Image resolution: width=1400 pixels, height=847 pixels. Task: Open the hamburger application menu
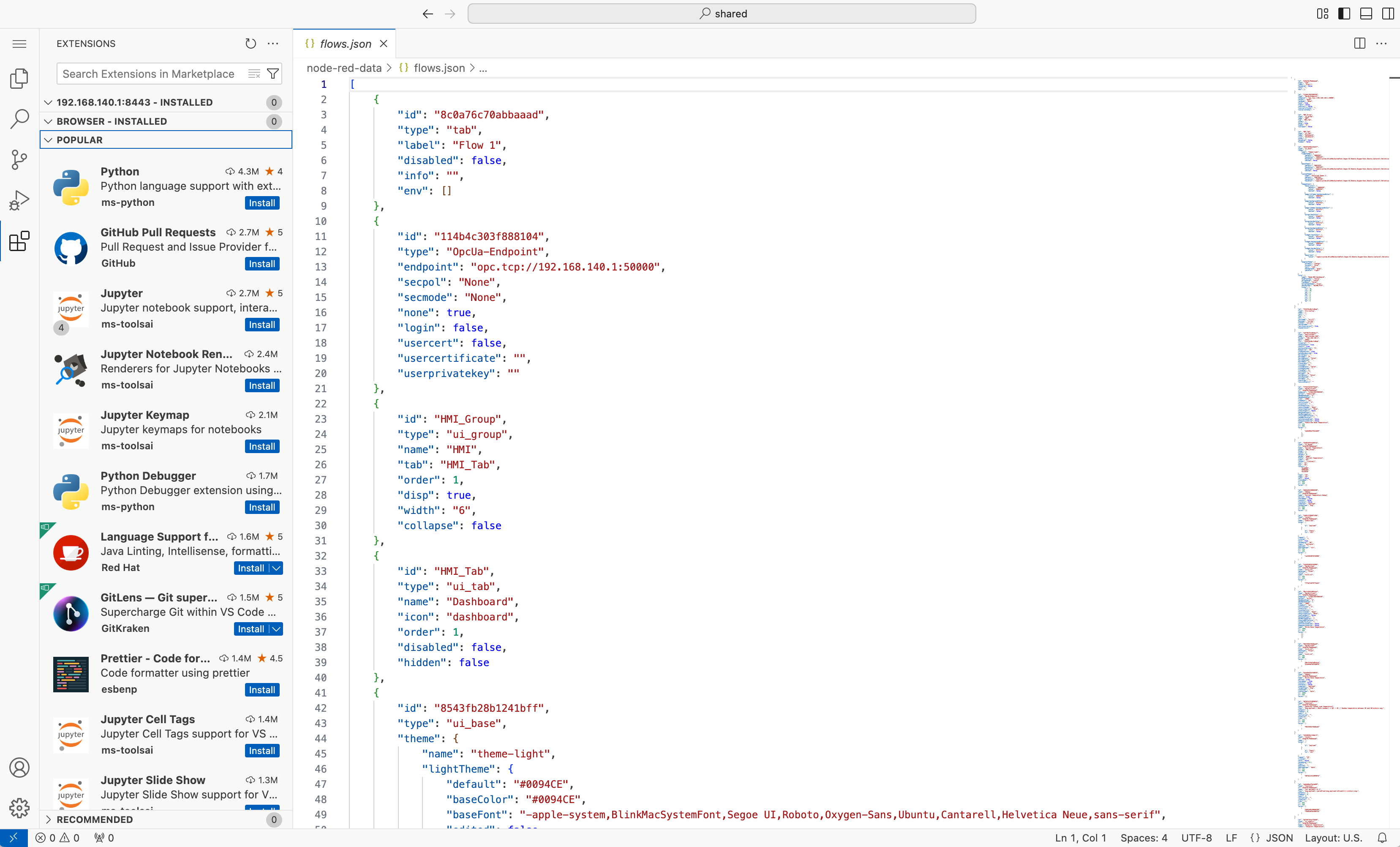click(x=19, y=44)
